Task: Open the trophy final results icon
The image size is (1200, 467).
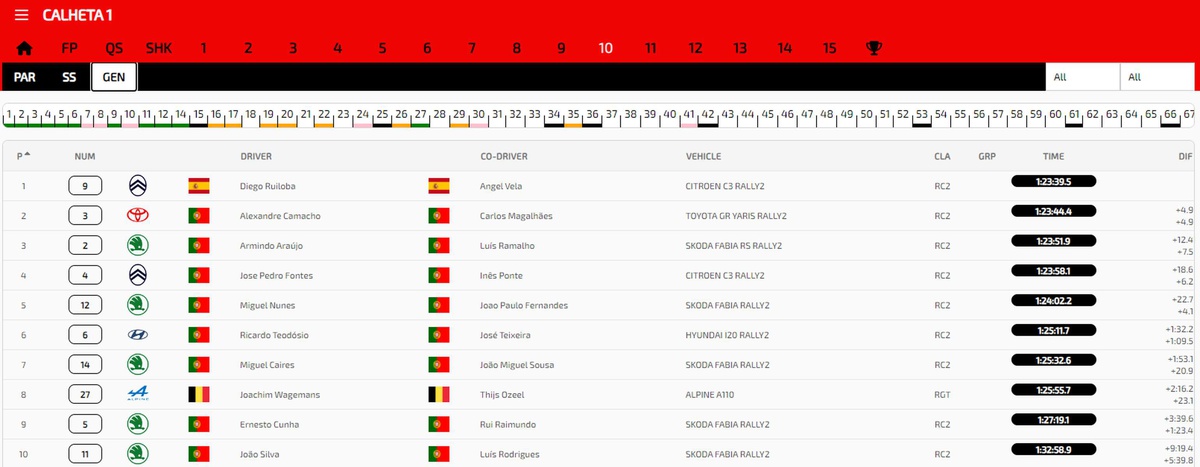Action: coord(874,48)
